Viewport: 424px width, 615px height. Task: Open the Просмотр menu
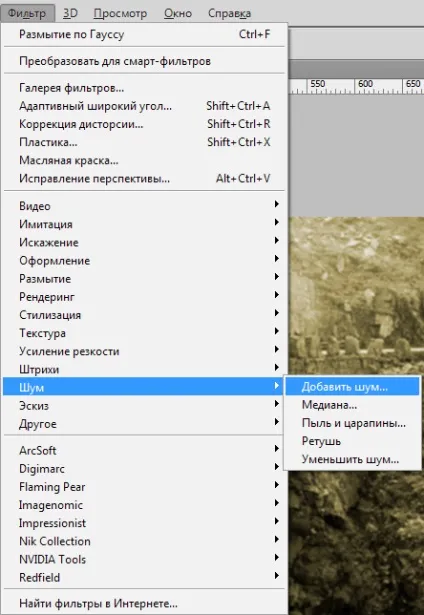[x=120, y=13]
